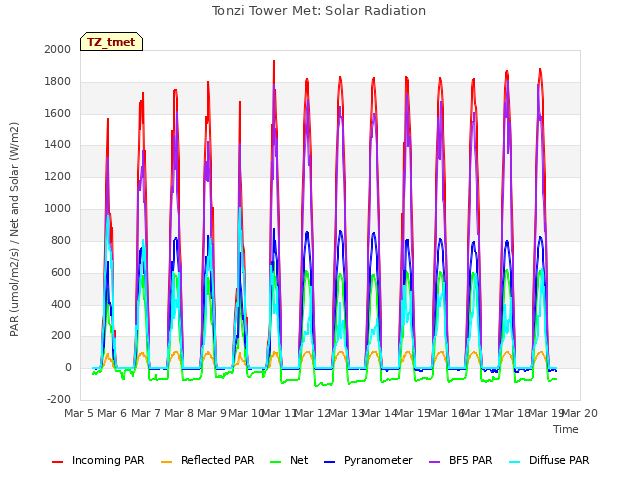Click the Mar 8 x-axis tick label

click(x=179, y=413)
